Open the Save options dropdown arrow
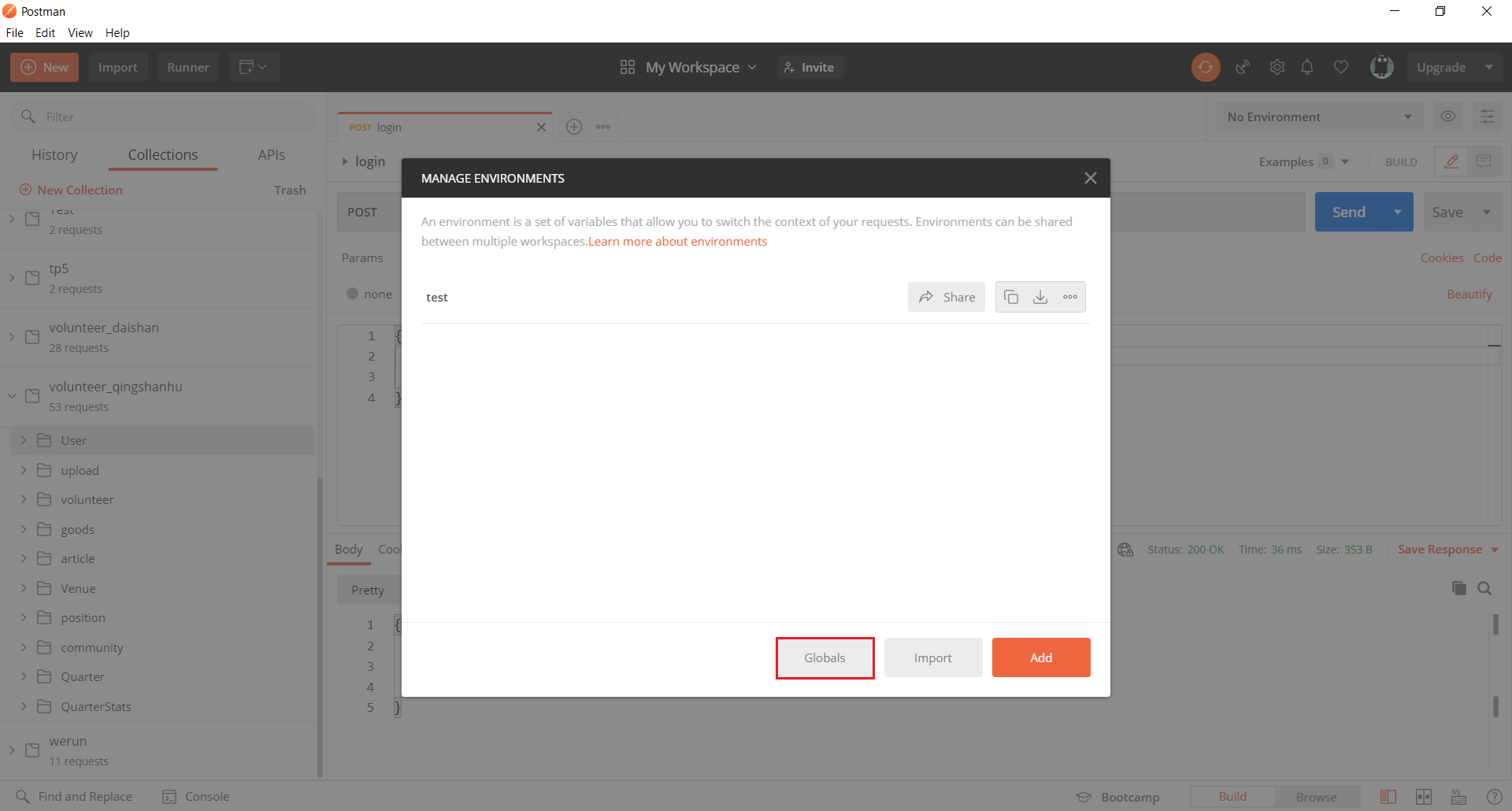The width and height of the screenshot is (1512, 811). click(1487, 212)
